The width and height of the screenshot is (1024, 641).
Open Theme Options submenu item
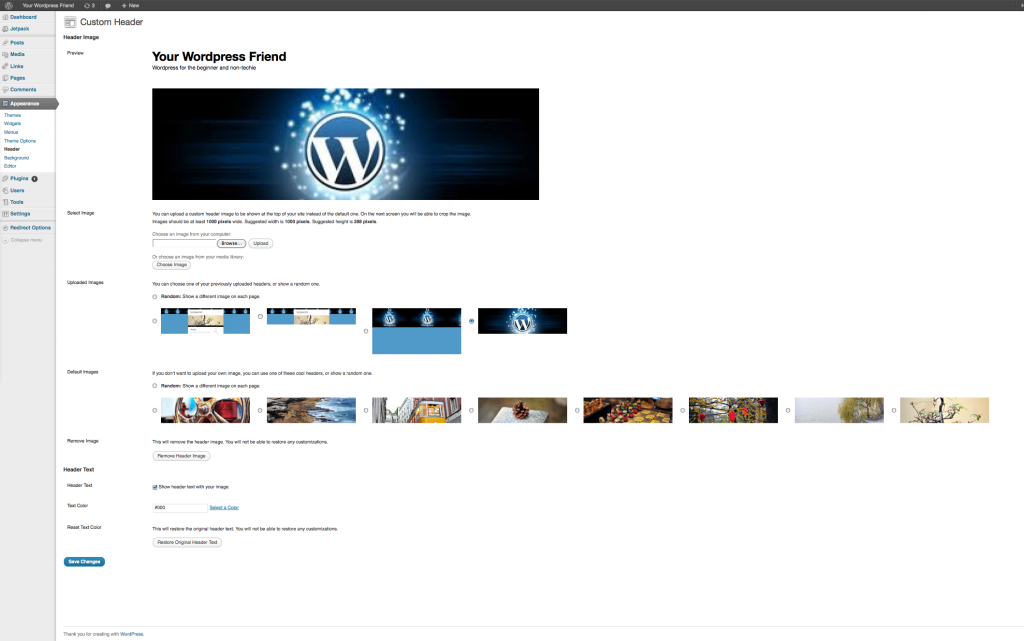tap(20, 141)
